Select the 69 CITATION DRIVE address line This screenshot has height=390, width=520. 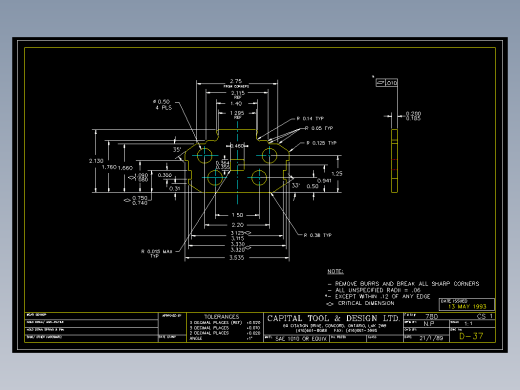[334, 326]
